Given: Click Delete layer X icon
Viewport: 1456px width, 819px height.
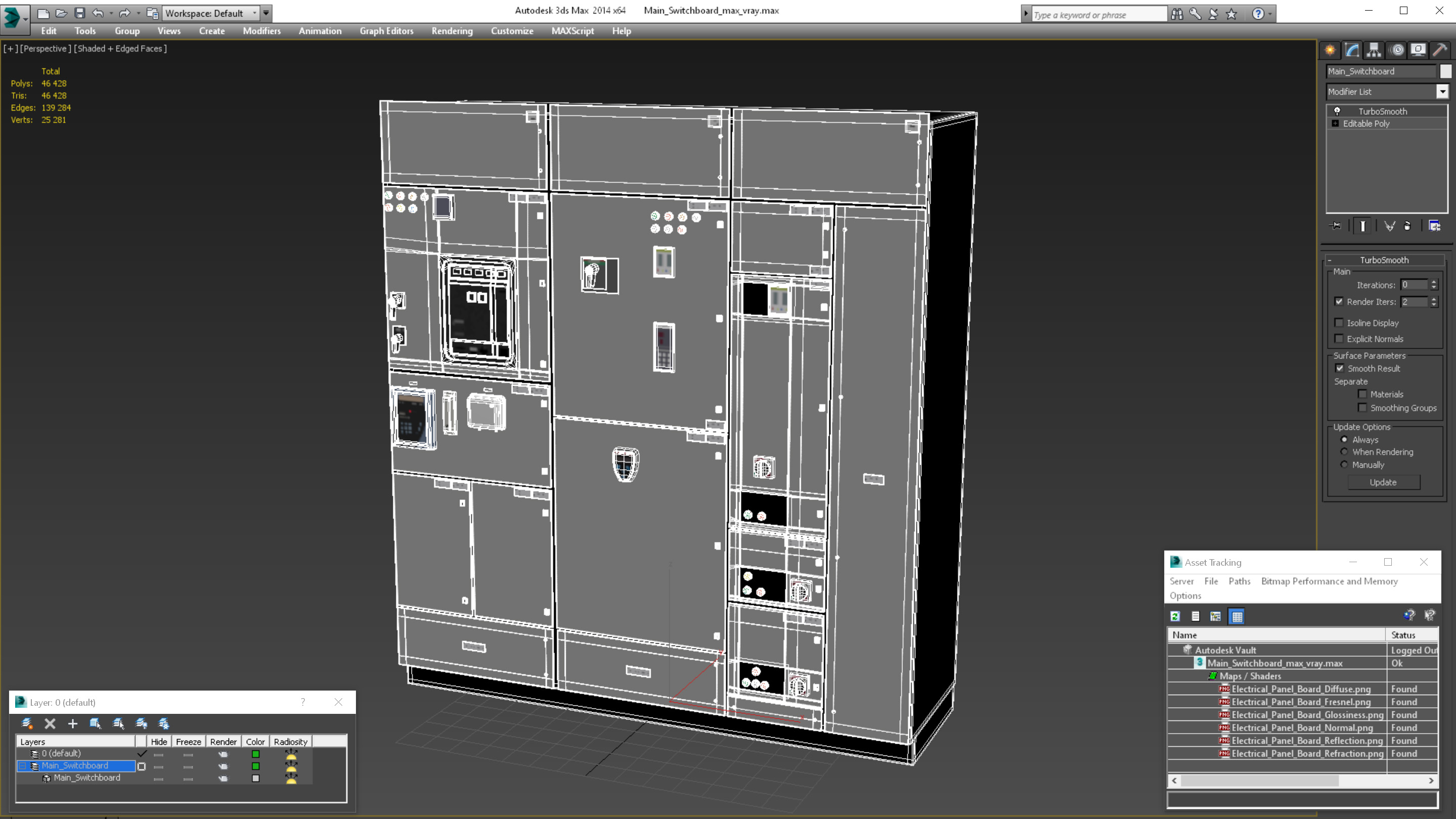Looking at the screenshot, I should (x=50, y=723).
